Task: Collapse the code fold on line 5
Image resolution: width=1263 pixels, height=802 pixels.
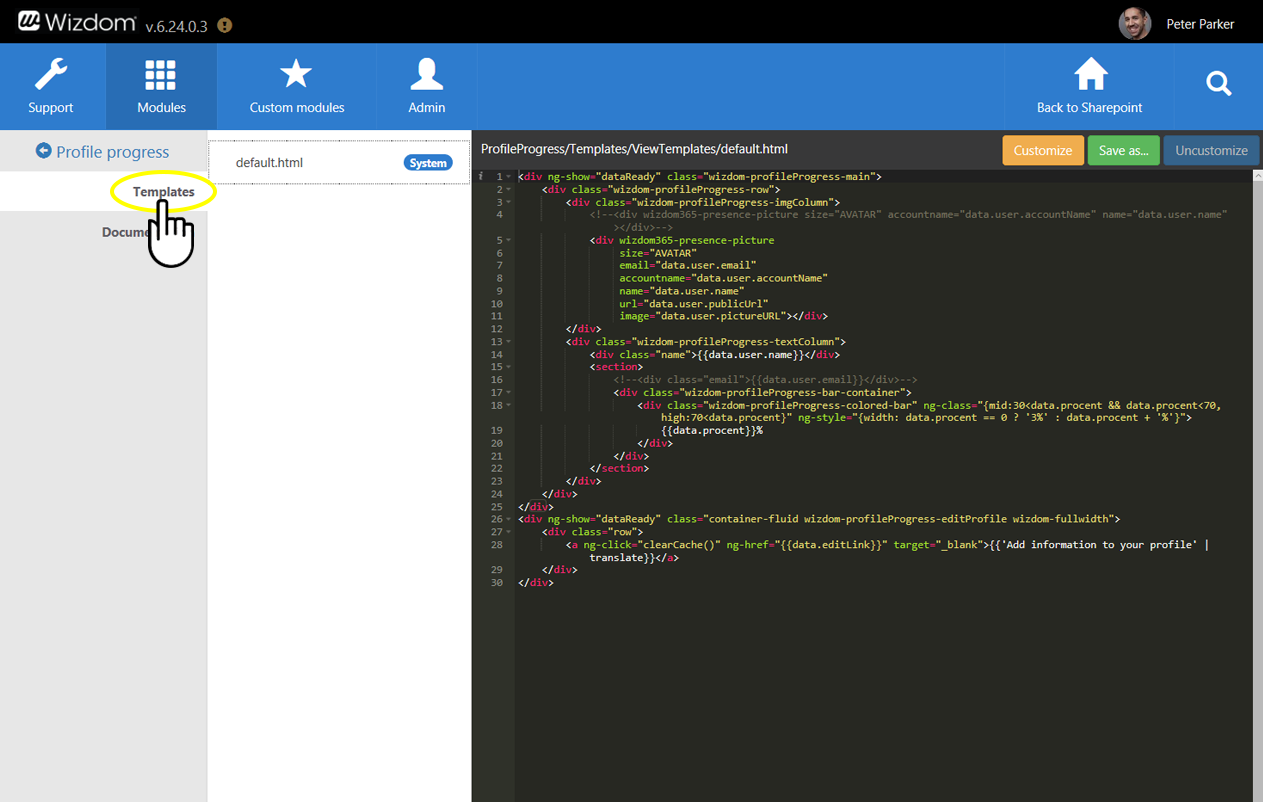Action: pos(509,240)
